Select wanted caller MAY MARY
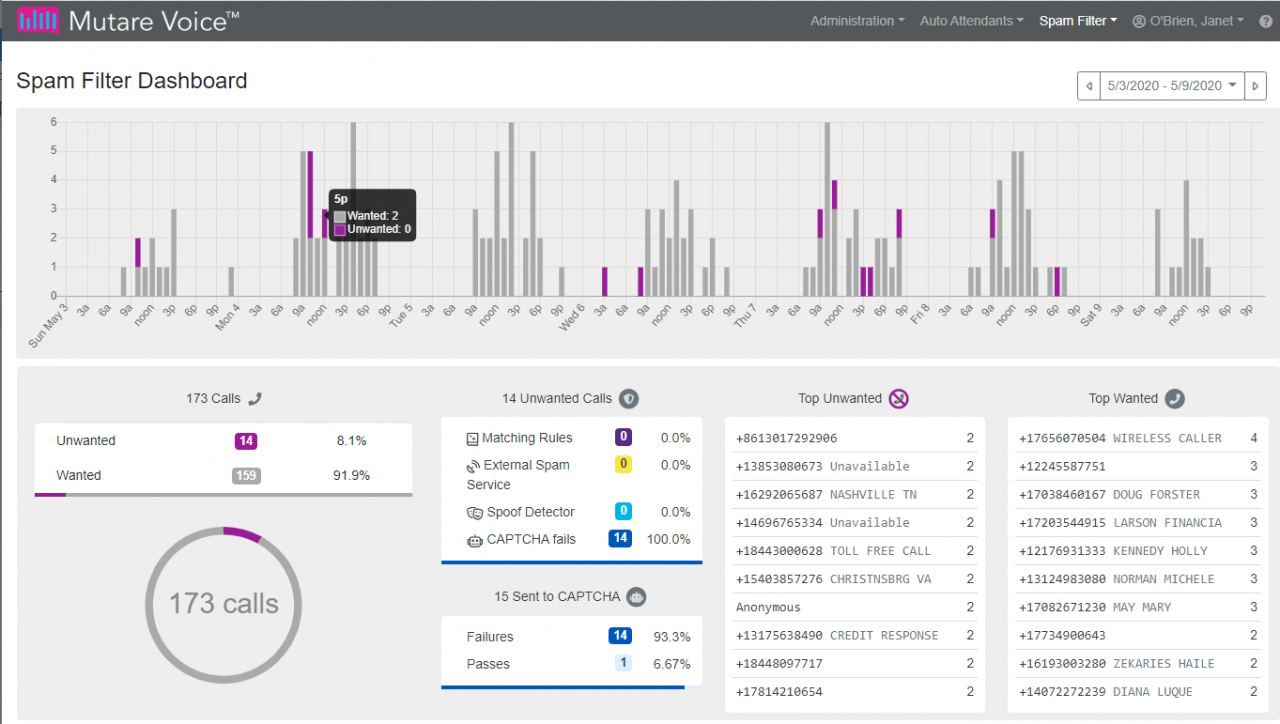 click(x=1138, y=607)
